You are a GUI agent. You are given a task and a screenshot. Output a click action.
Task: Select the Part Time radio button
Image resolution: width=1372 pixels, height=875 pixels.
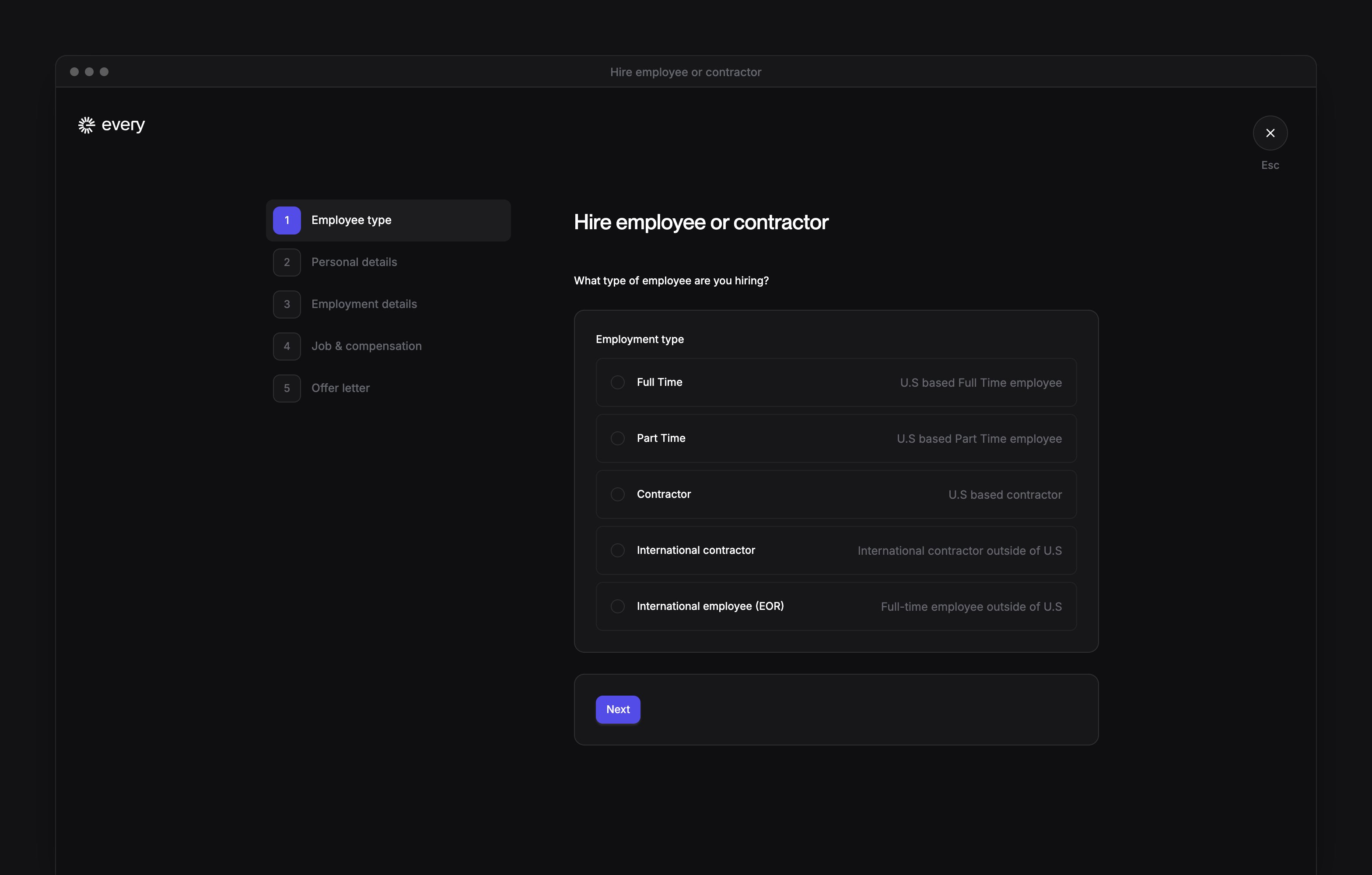(618, 438)
